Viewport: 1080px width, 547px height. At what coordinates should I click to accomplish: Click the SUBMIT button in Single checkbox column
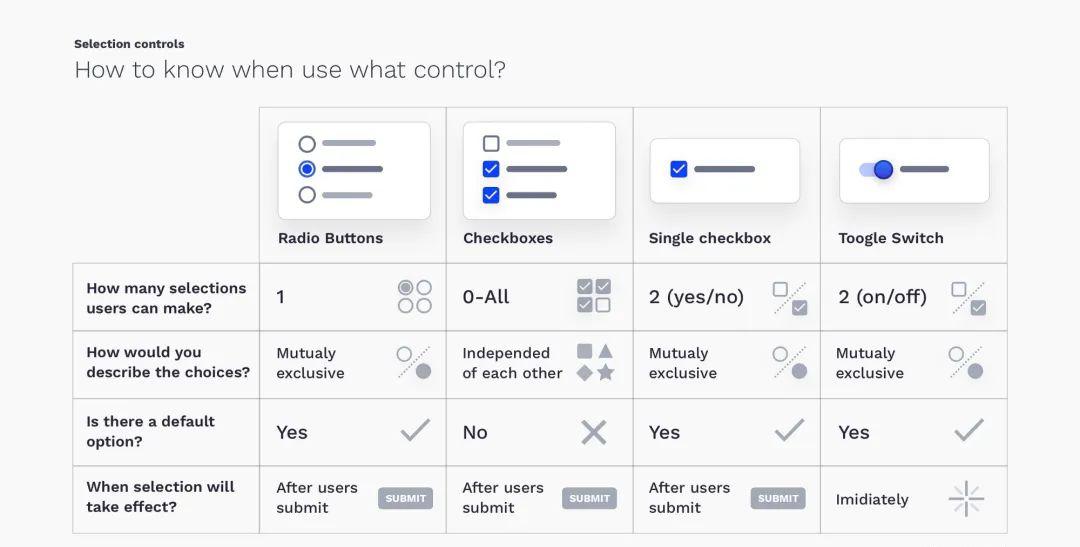tap(778, 498)
